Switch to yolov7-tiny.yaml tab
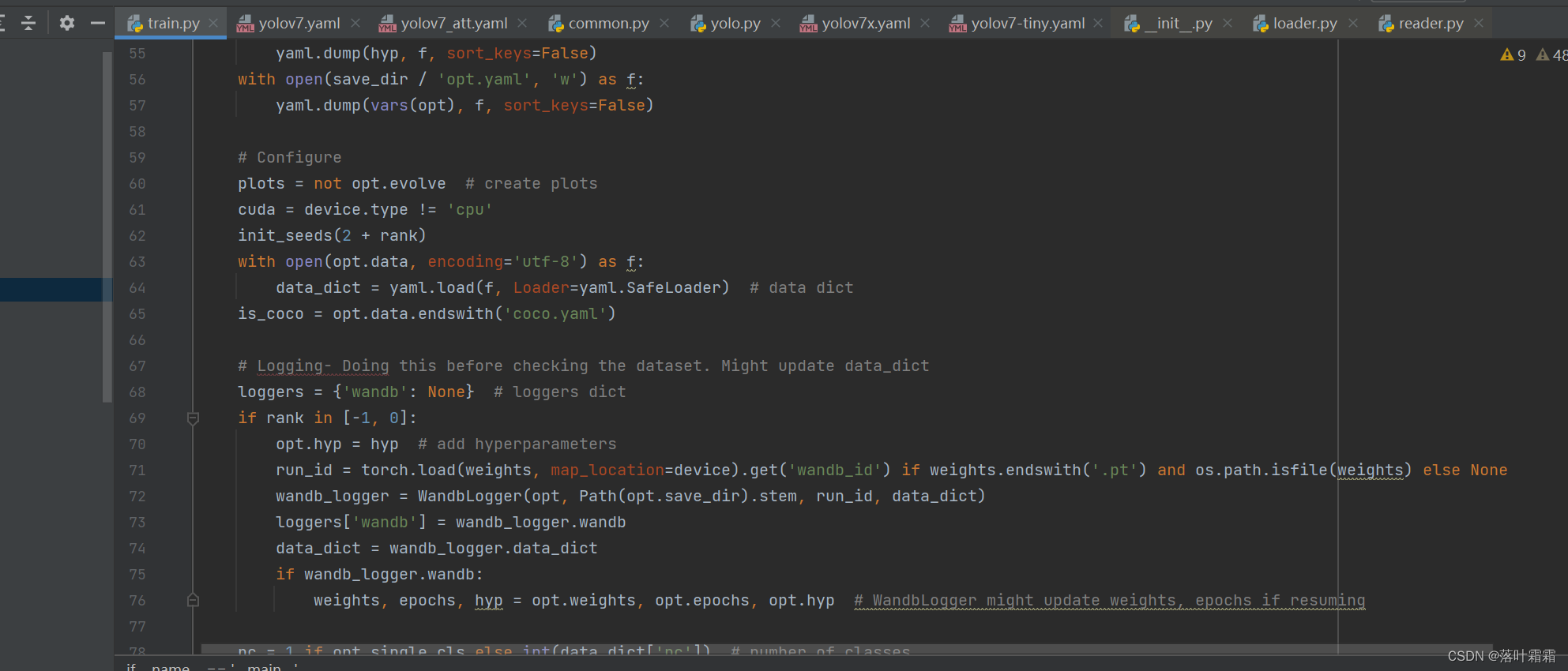This screenshot has height=671, width=1568. point(1028,24)
